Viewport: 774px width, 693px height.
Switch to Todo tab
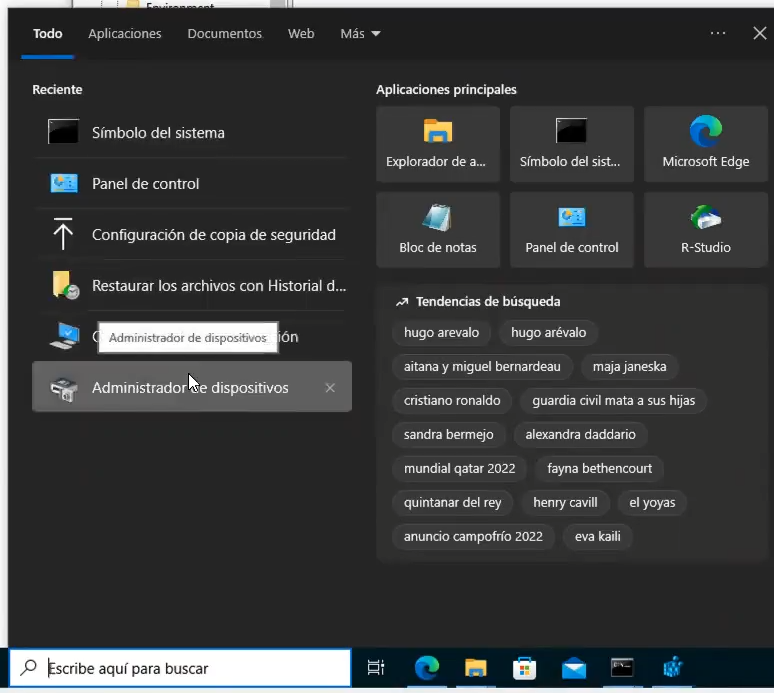(x=47, y=34)
